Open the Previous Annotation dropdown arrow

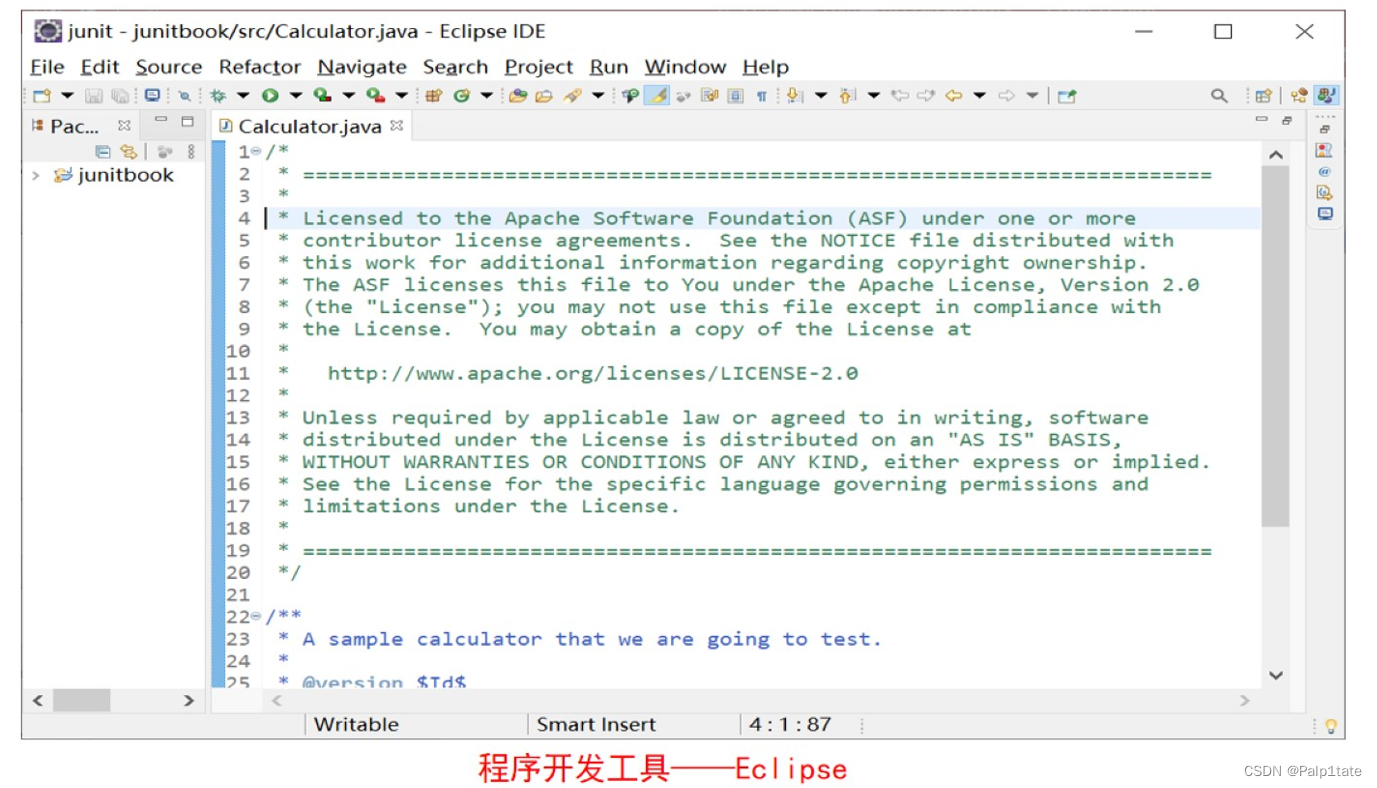tap(874, 96)
